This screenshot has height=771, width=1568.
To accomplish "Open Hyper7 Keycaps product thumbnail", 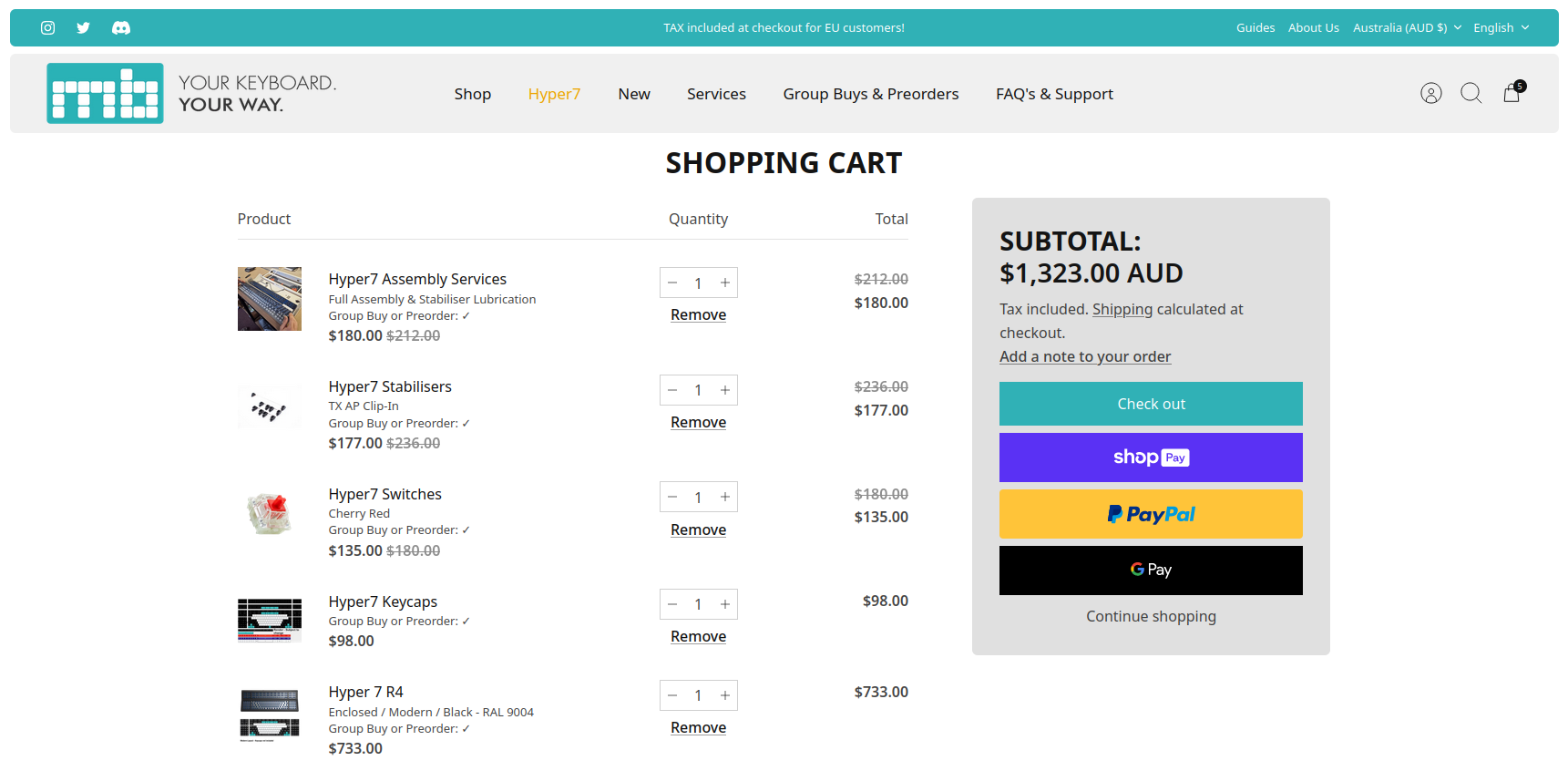I will pyautogui.click(x=270, y=620).
